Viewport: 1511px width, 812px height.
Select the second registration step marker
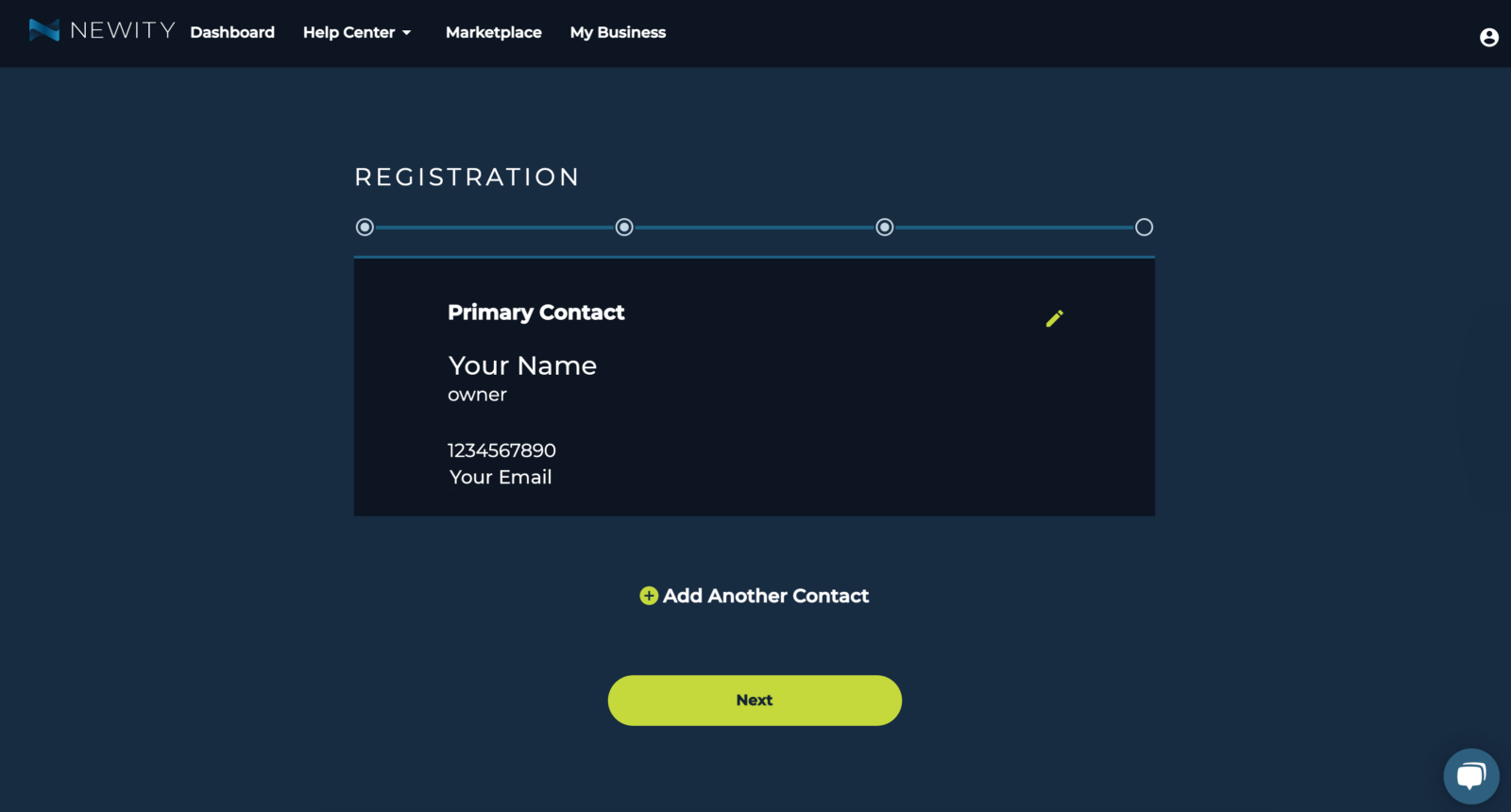coord(624,228)
